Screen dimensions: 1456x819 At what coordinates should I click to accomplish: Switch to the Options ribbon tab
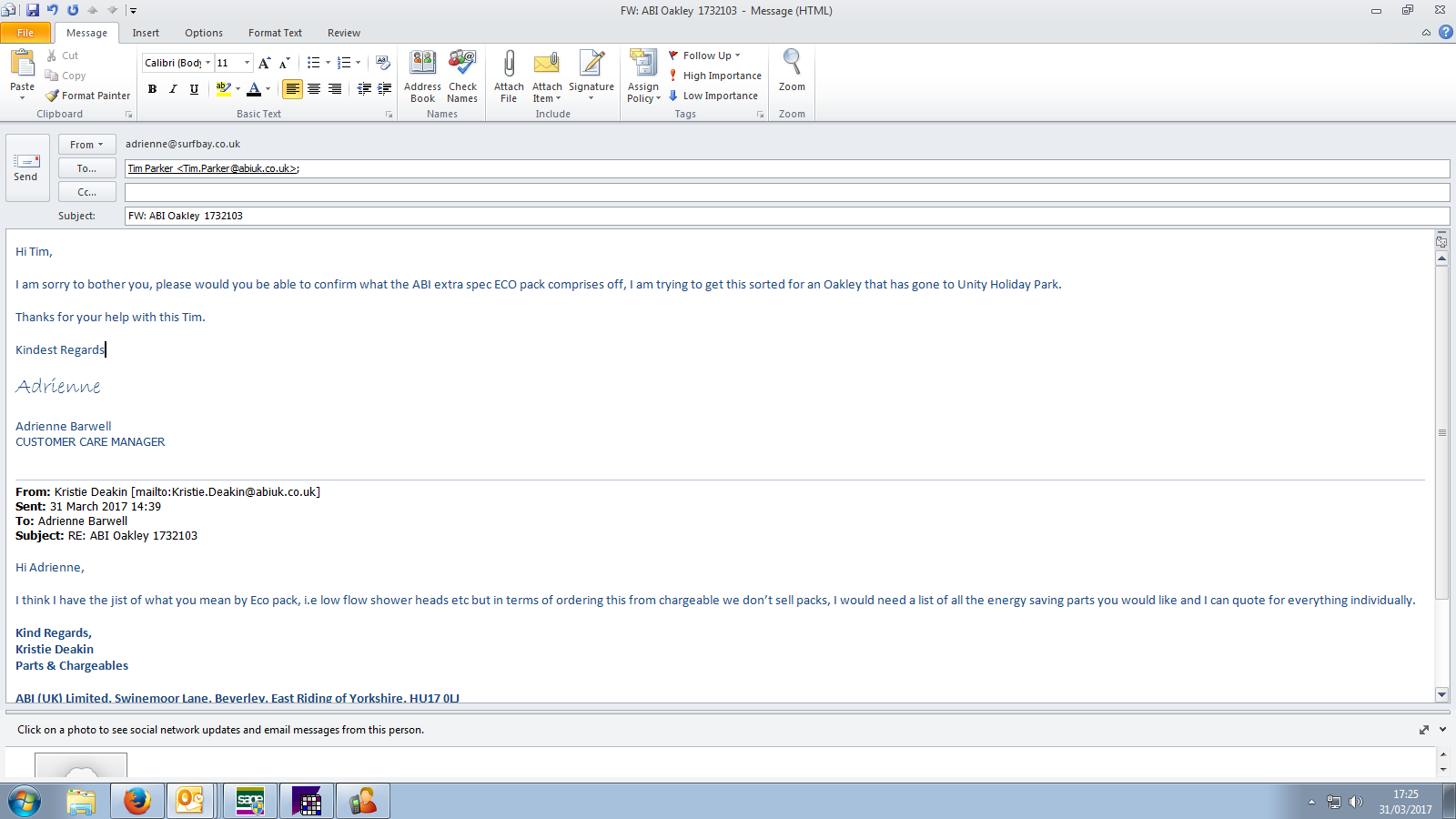(204, 33)
